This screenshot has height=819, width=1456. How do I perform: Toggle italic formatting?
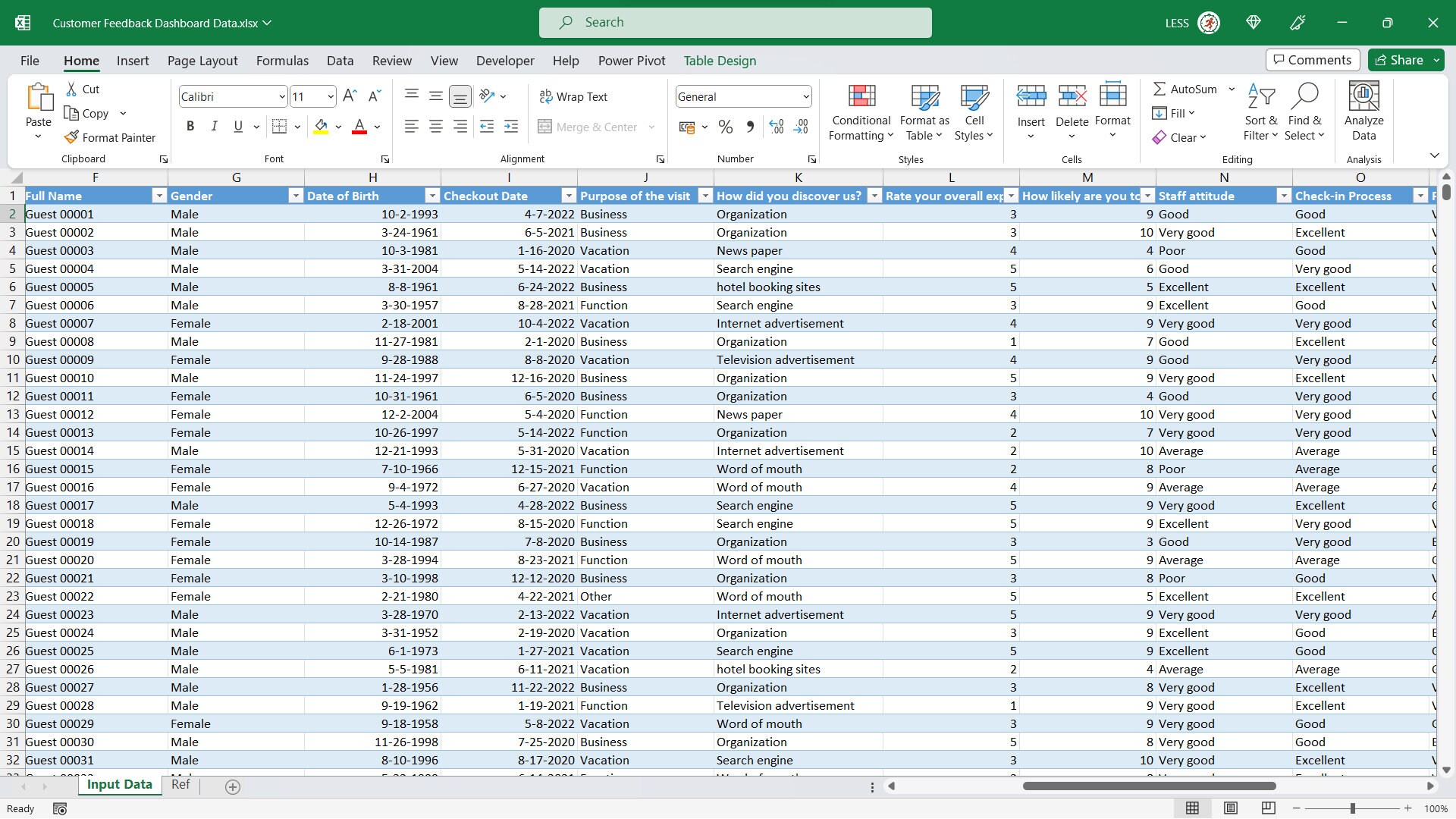pyautogui.click(x=214, y=127)
